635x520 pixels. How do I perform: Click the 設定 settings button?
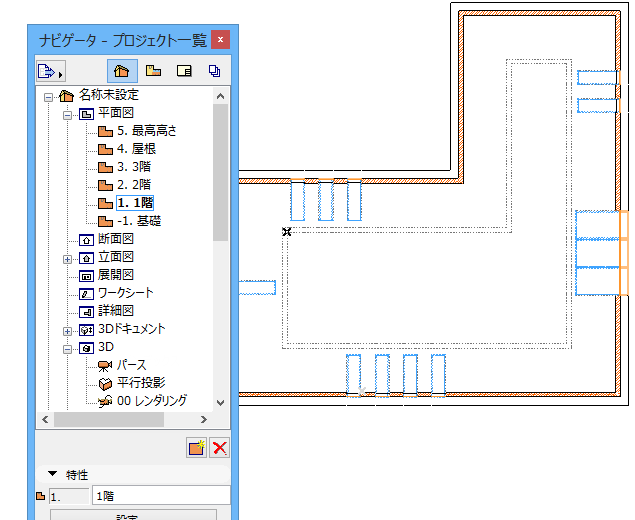pos(133,515)
